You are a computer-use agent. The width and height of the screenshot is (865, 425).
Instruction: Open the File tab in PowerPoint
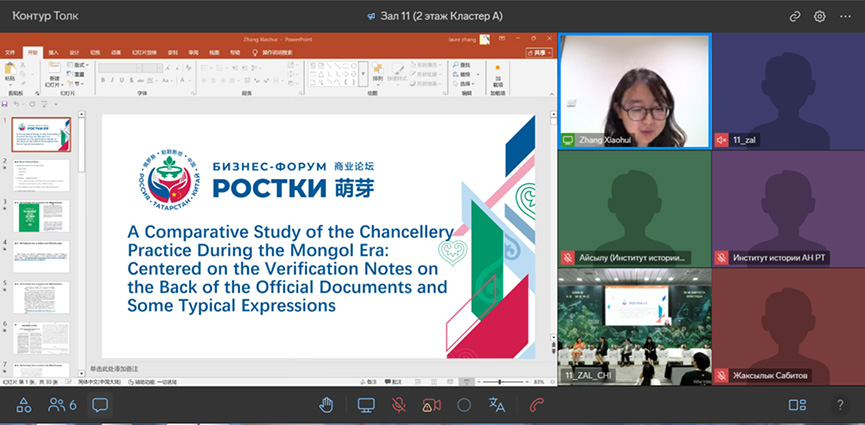[x=10, y=52]
